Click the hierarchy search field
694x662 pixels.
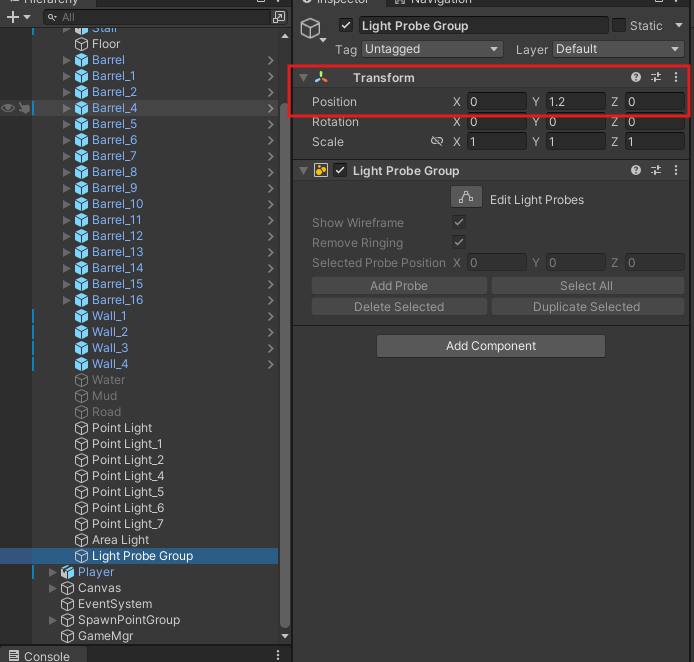pyautogui.click(x=157, y=17)
